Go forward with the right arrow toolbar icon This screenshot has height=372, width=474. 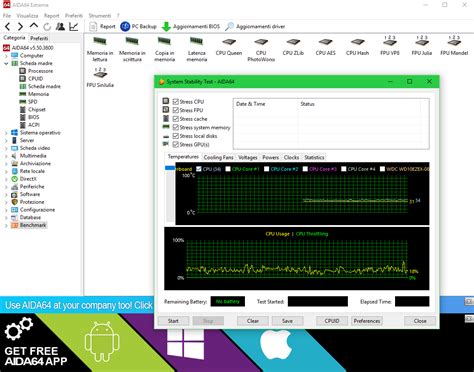(x=20, y=26)
